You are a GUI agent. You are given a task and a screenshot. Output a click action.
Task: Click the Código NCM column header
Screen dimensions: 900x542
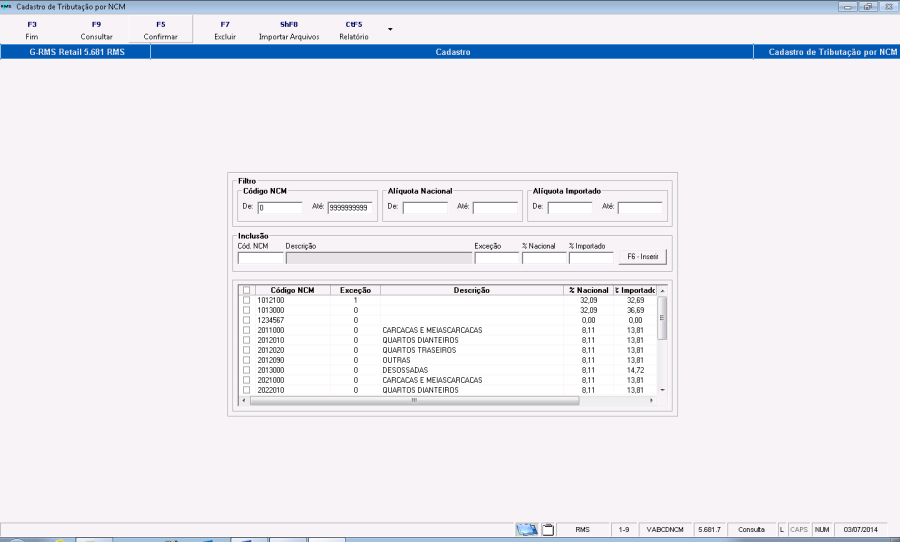[292, 291]
